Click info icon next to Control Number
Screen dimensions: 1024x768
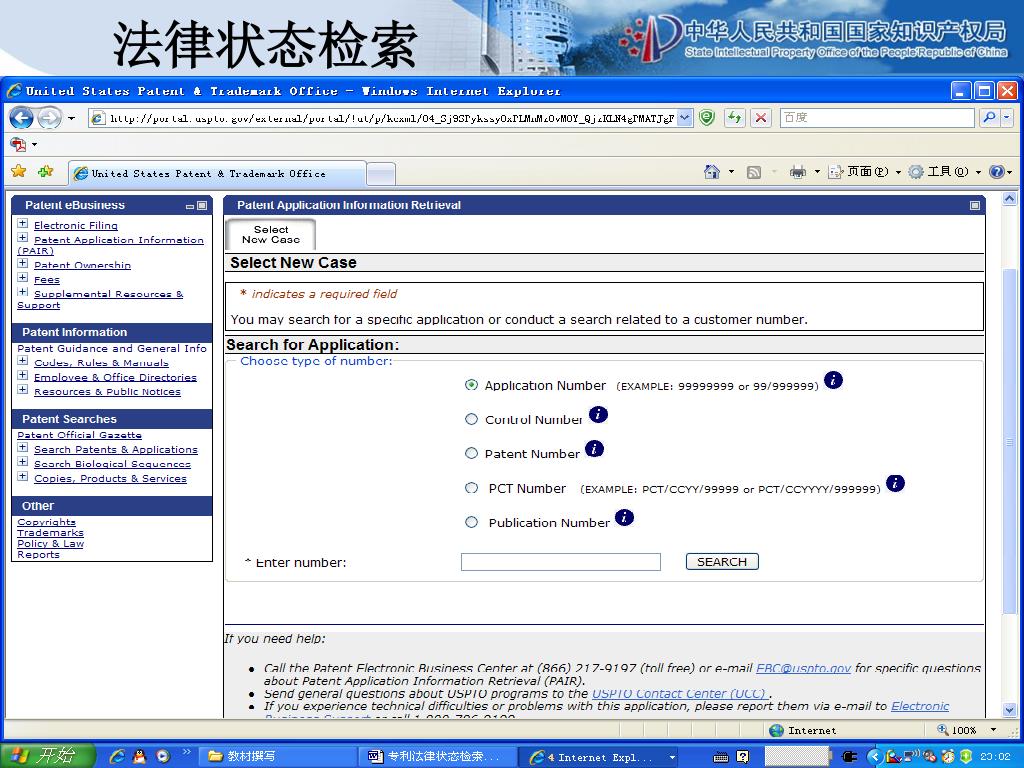click(x=598, y=415)
